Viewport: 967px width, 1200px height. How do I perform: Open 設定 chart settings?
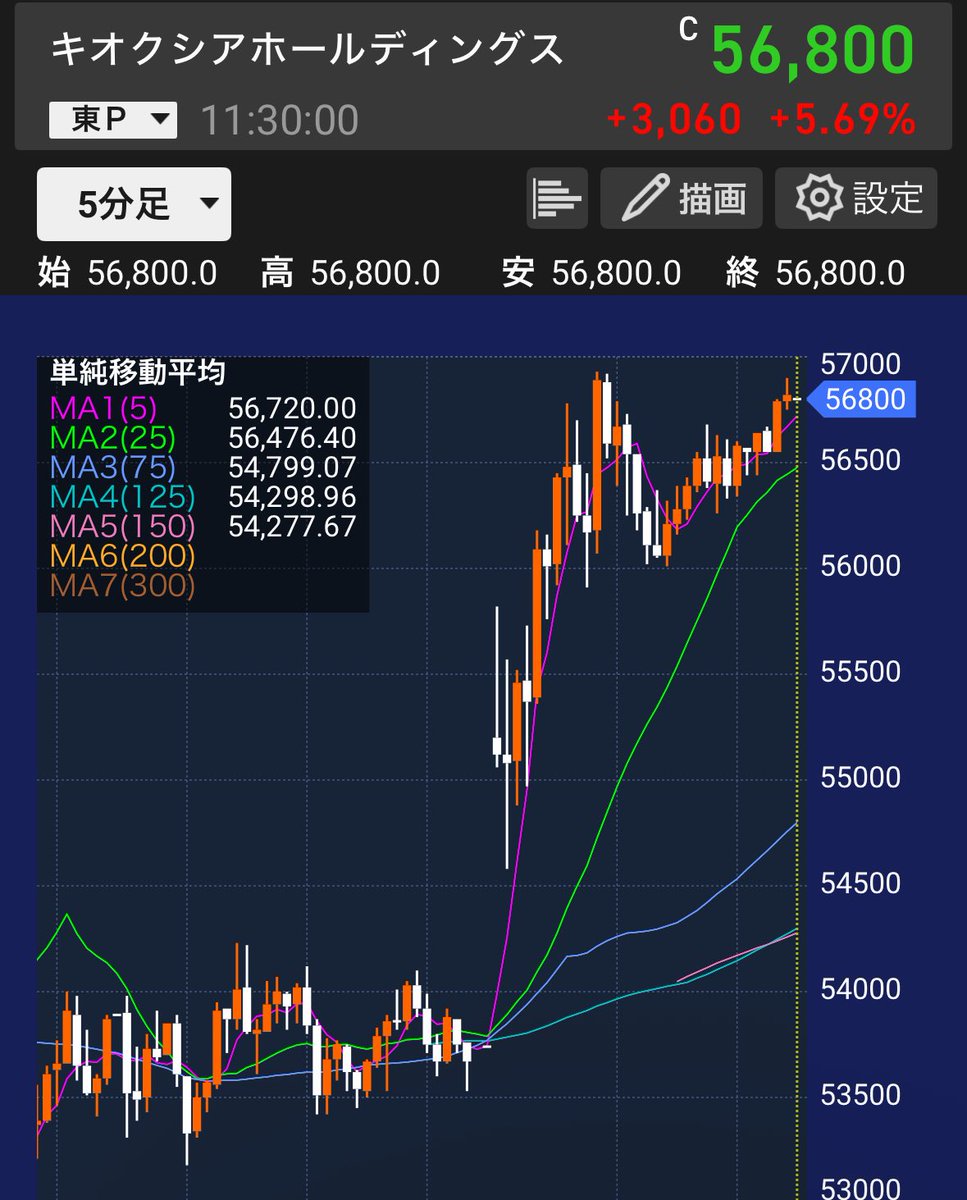(x=856, y=198)
